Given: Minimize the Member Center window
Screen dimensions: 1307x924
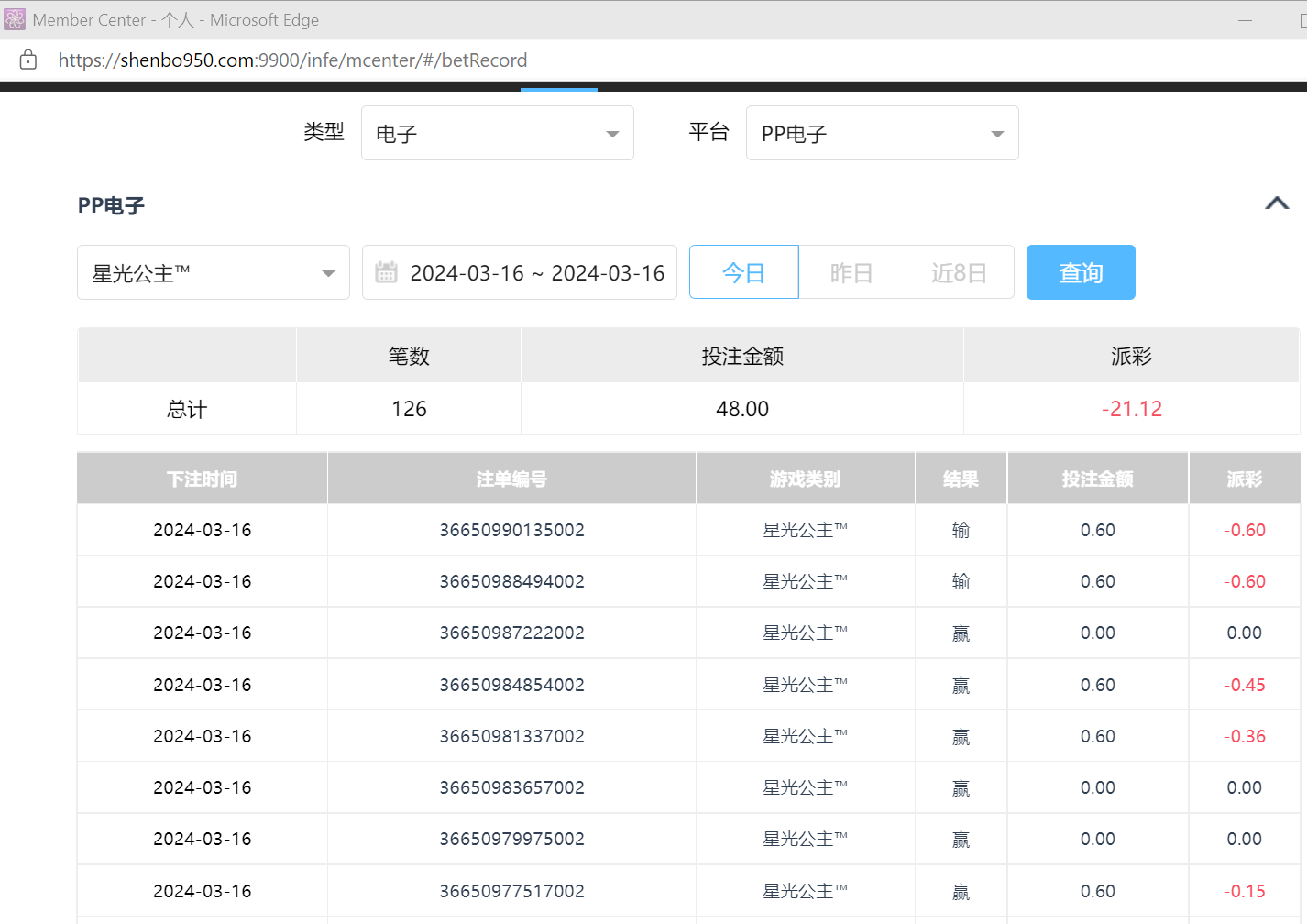Looking at the screenshot, I should [1245, 20].
